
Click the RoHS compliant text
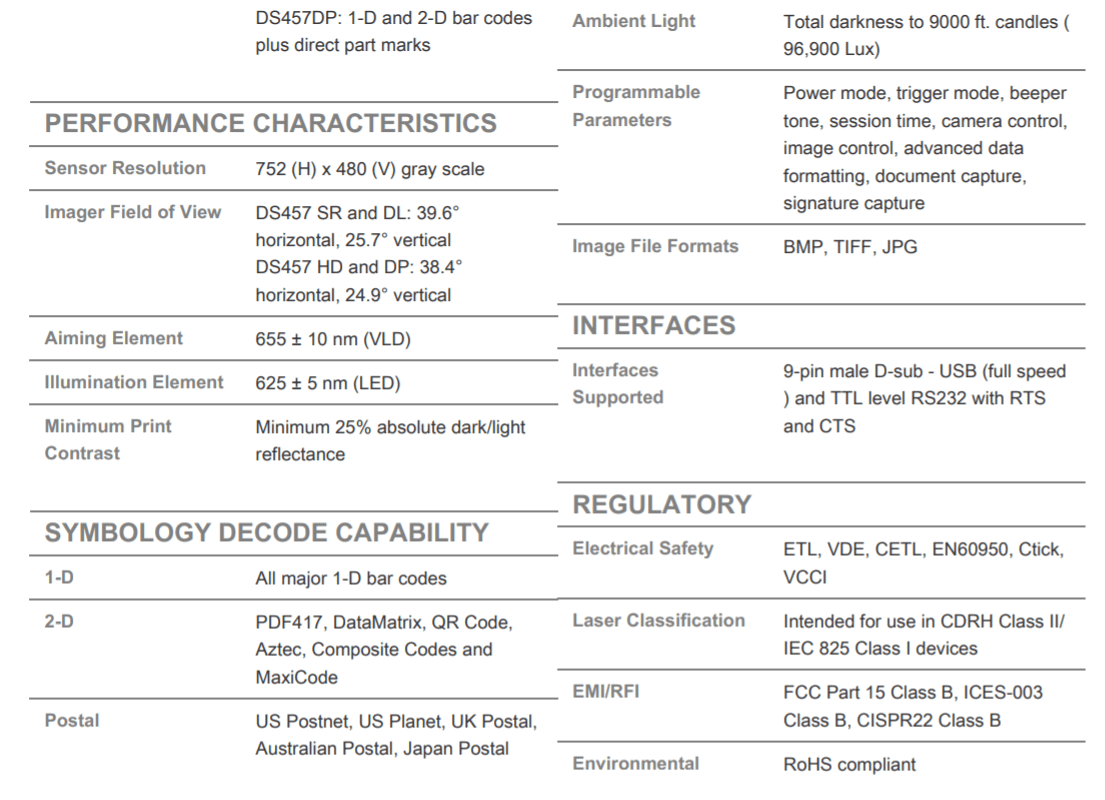[x=849, y=765]
